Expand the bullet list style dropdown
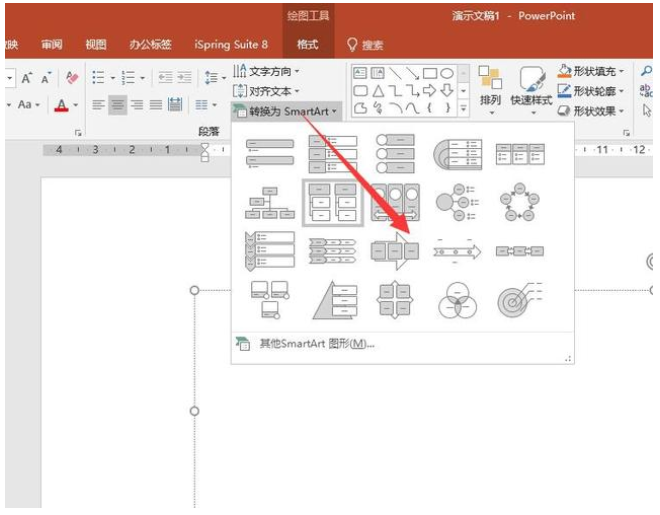The width and height of the screenshot is (660, 515). tap(112, 78)
